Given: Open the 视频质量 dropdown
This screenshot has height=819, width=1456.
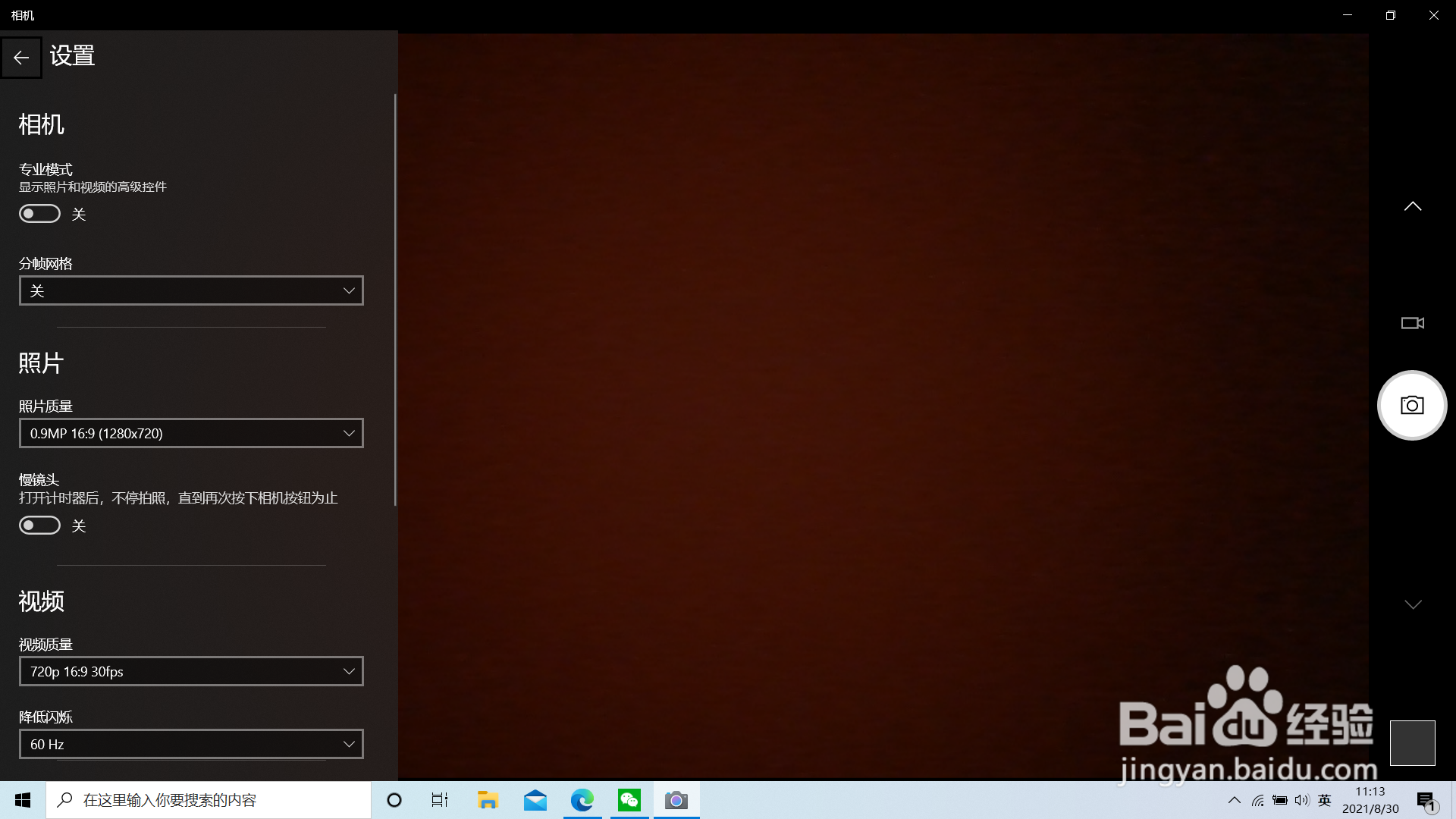Looking at the screenshot, I should click(191, 671).
